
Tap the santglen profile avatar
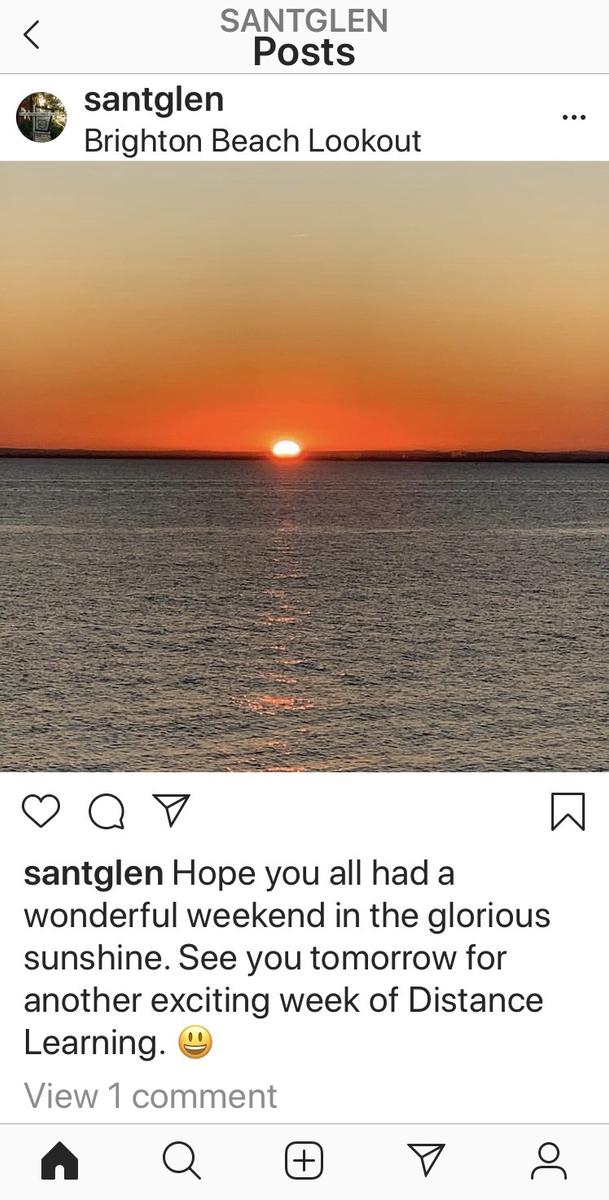[x=41, y=118]
